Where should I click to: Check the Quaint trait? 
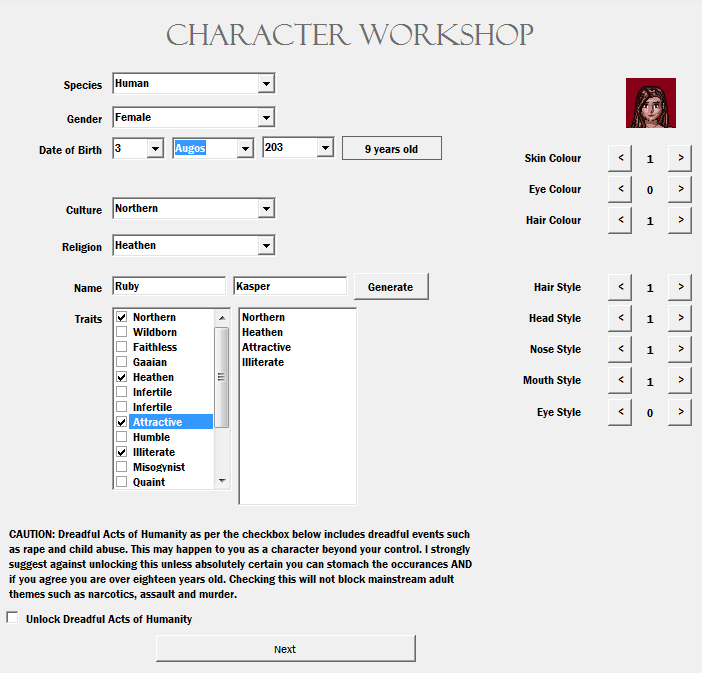coord(121,482)
